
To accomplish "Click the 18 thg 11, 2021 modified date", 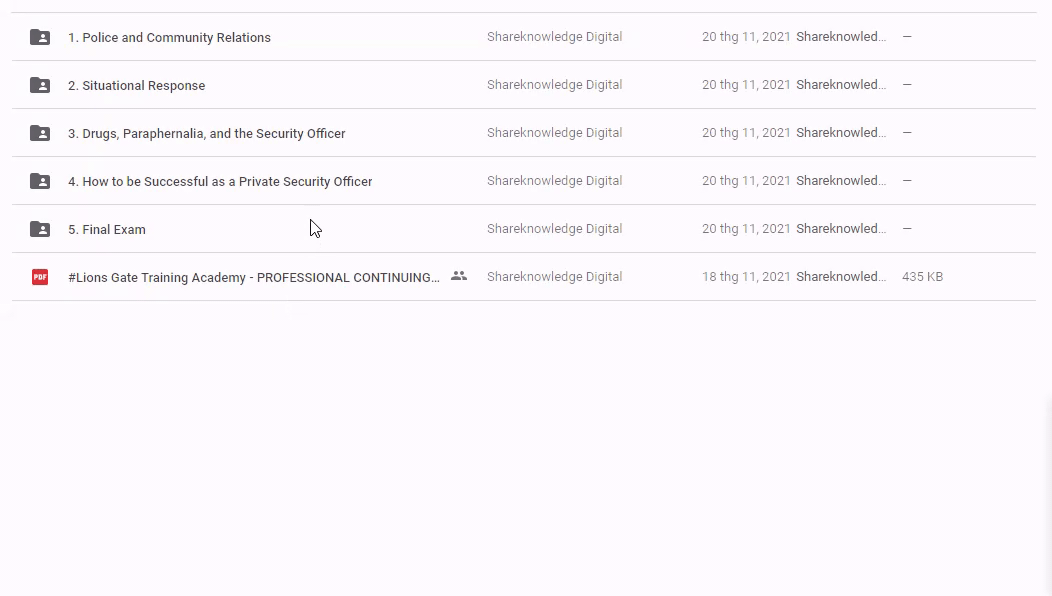I will click(x=746, y=277).
